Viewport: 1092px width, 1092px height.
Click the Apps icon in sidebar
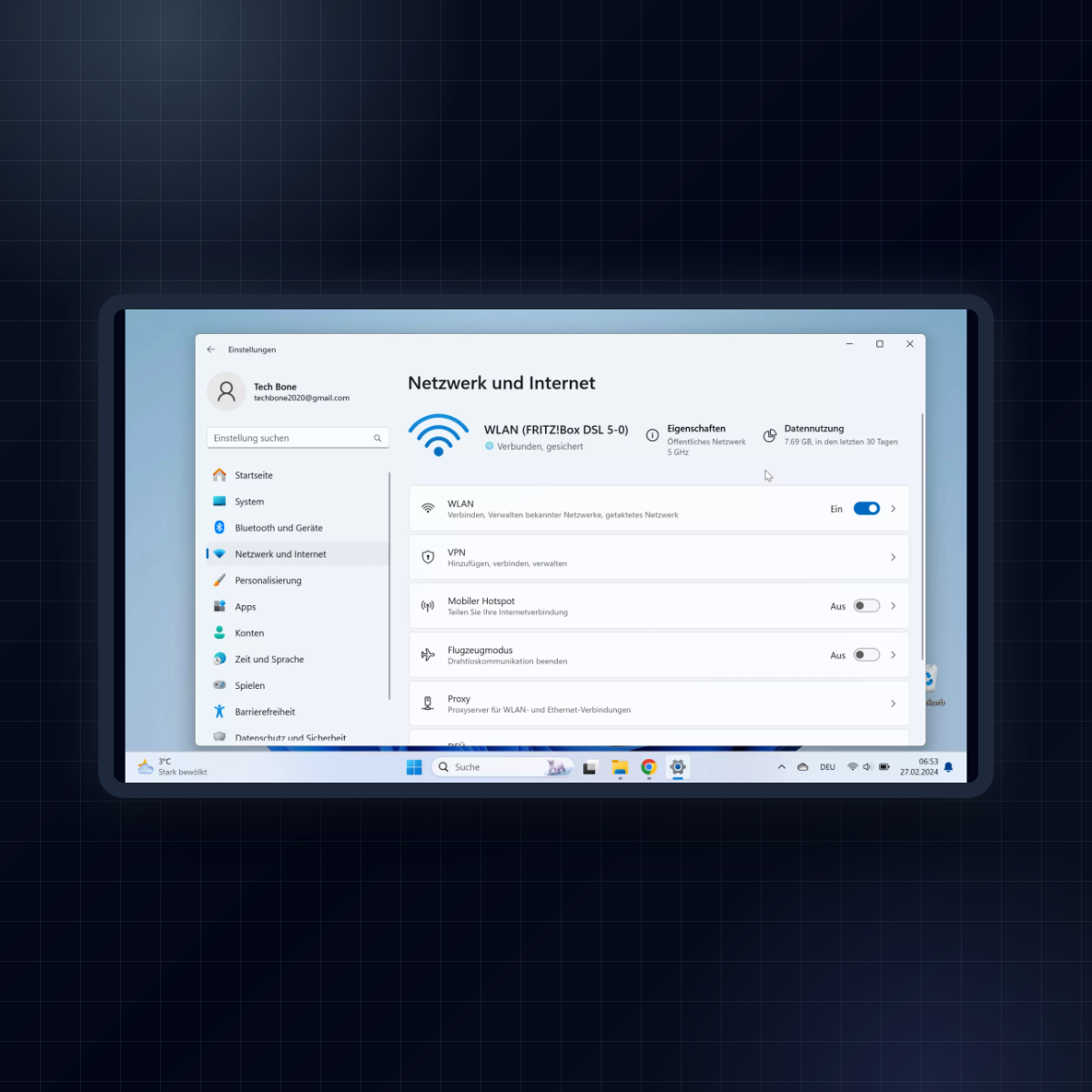[x=219, y=606]
